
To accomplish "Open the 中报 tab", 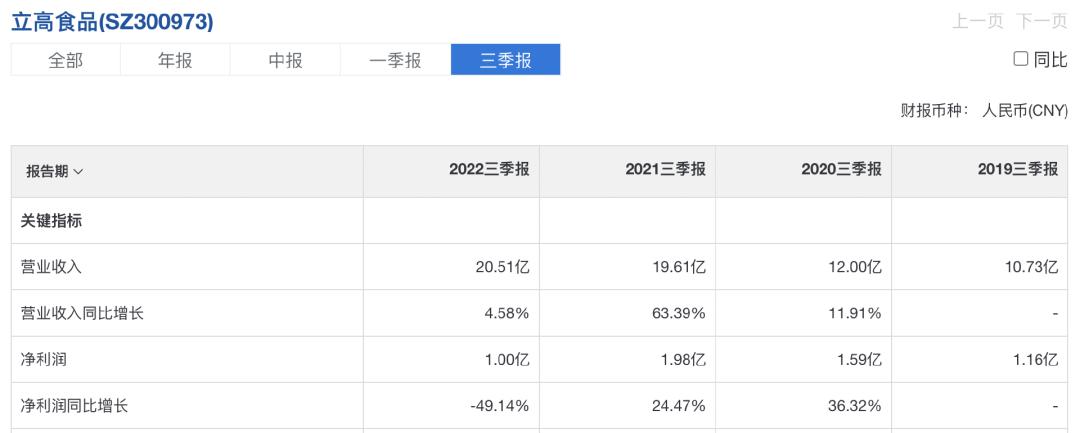I will click(285, 60).
